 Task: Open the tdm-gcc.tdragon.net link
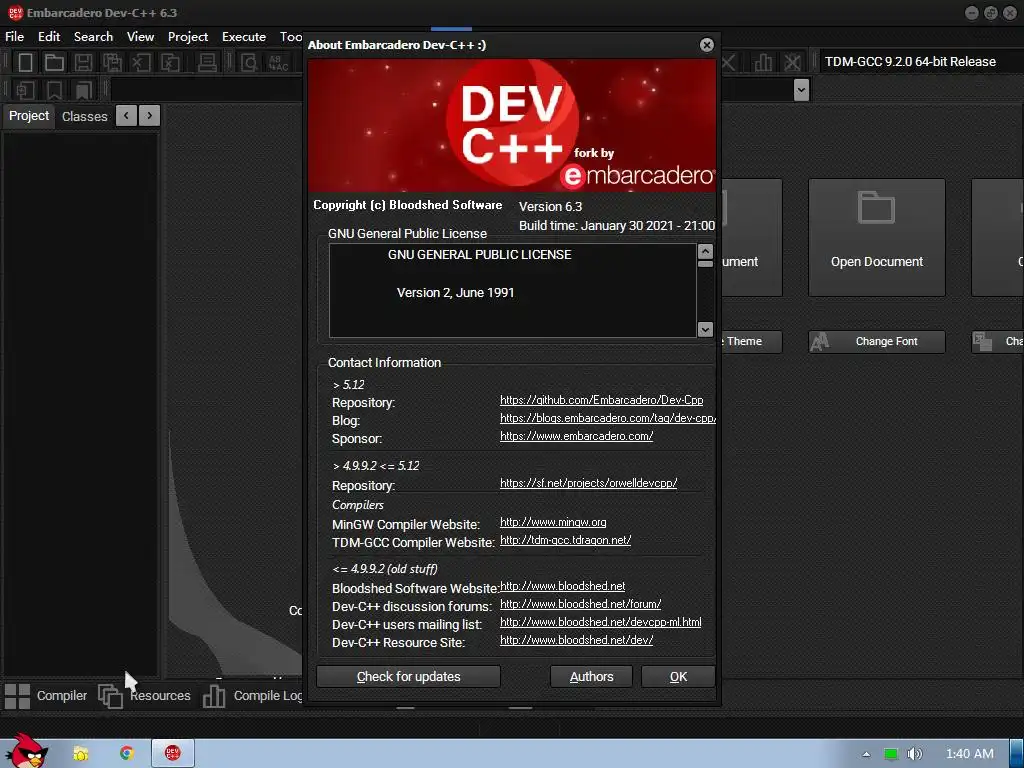[566, 540]
